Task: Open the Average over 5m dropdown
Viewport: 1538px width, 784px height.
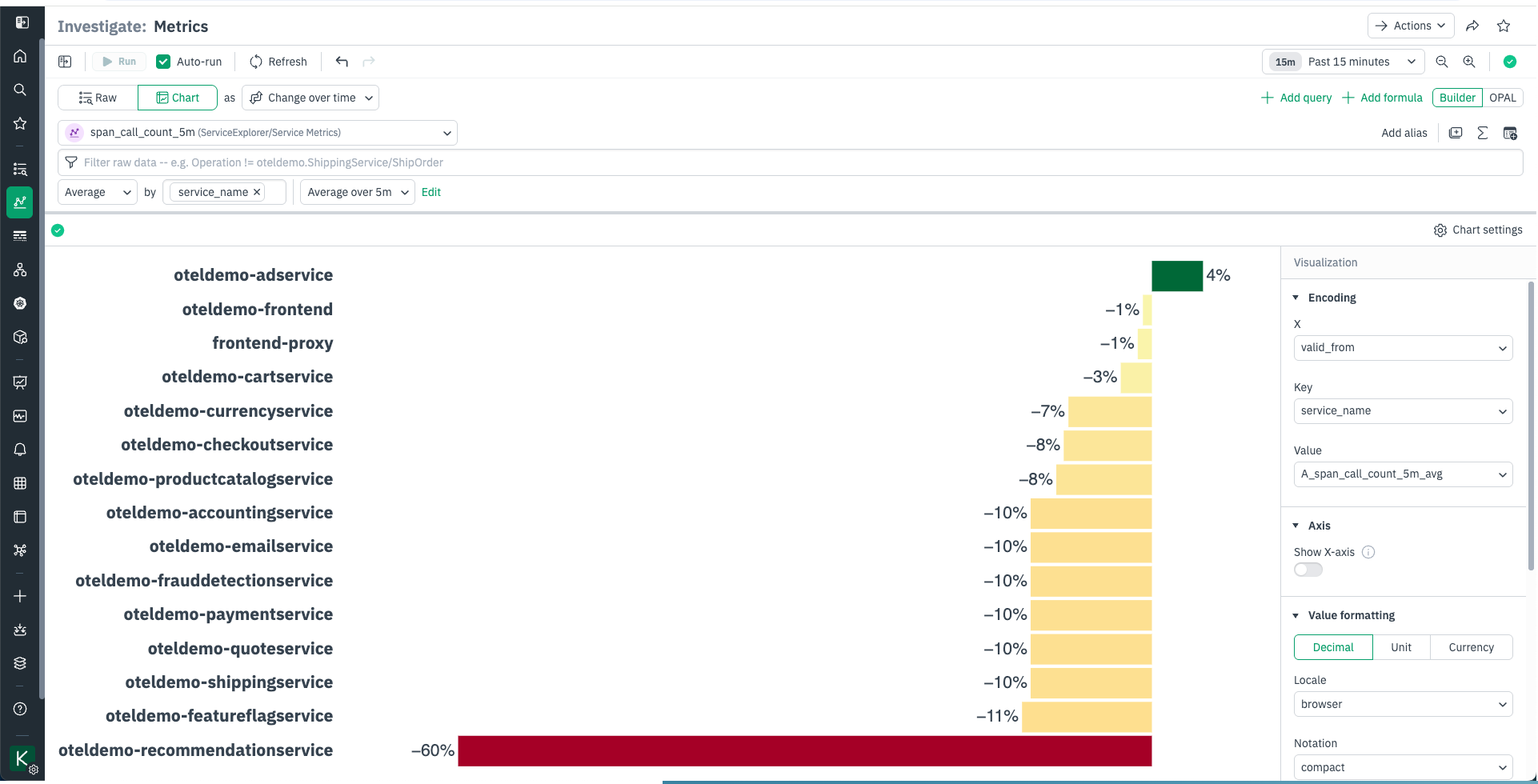Action: point(358,192)
